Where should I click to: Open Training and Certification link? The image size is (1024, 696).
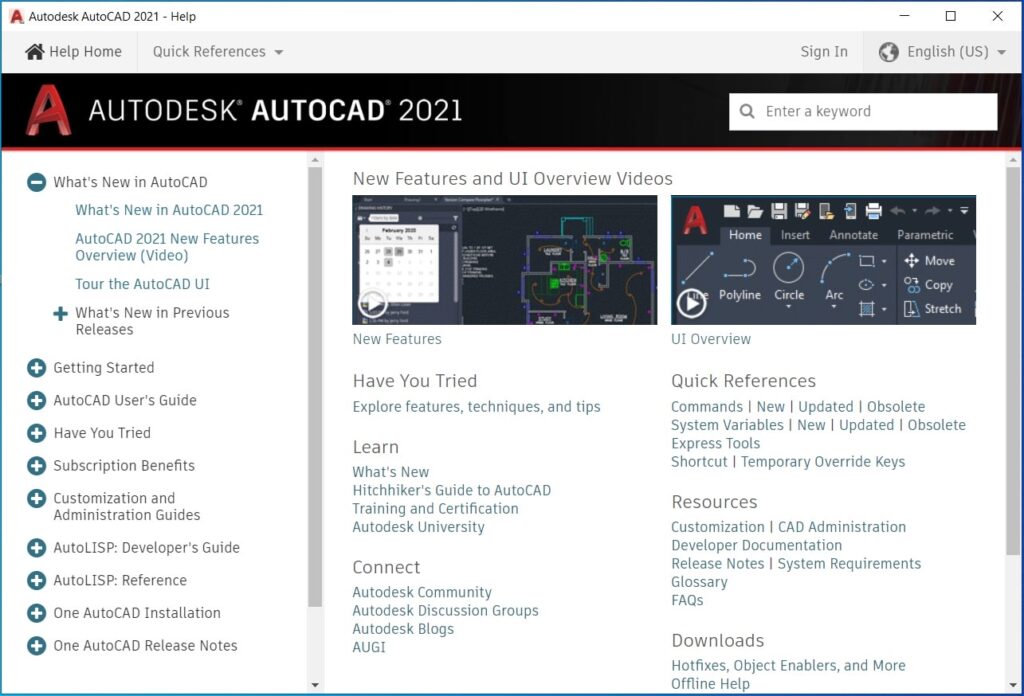pyautogui.click(x=435, y=509)
